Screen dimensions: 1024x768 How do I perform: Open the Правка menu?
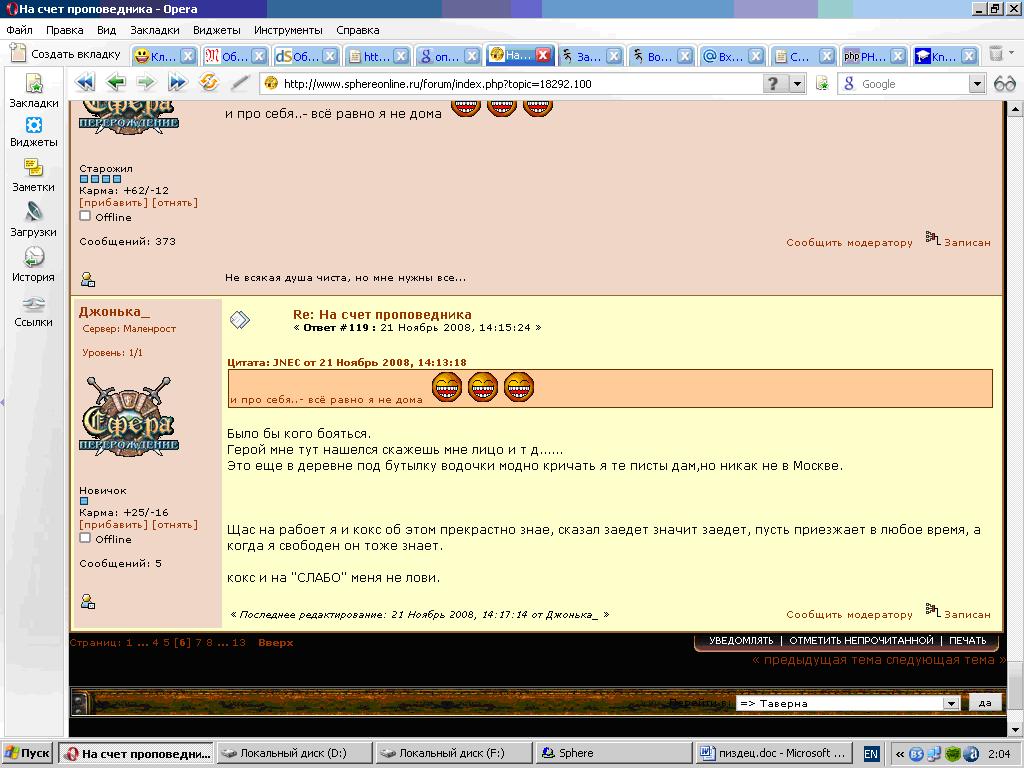(x=65, y=30)
